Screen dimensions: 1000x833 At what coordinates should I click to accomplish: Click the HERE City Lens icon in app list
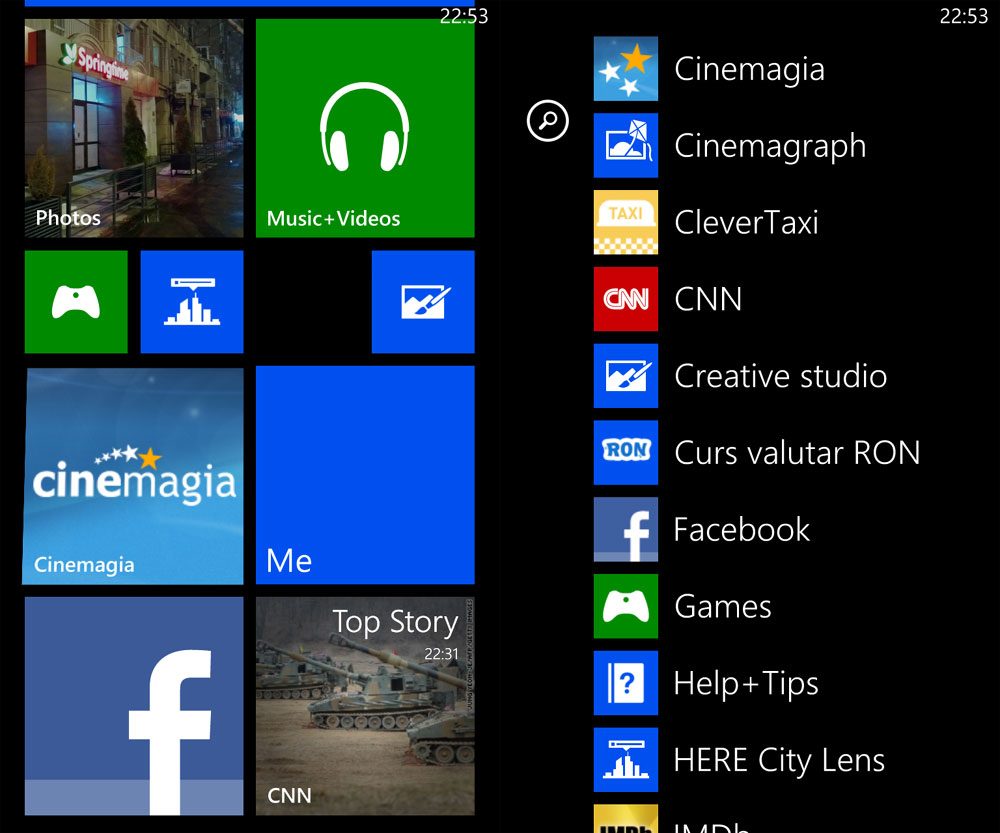point(626,760)
